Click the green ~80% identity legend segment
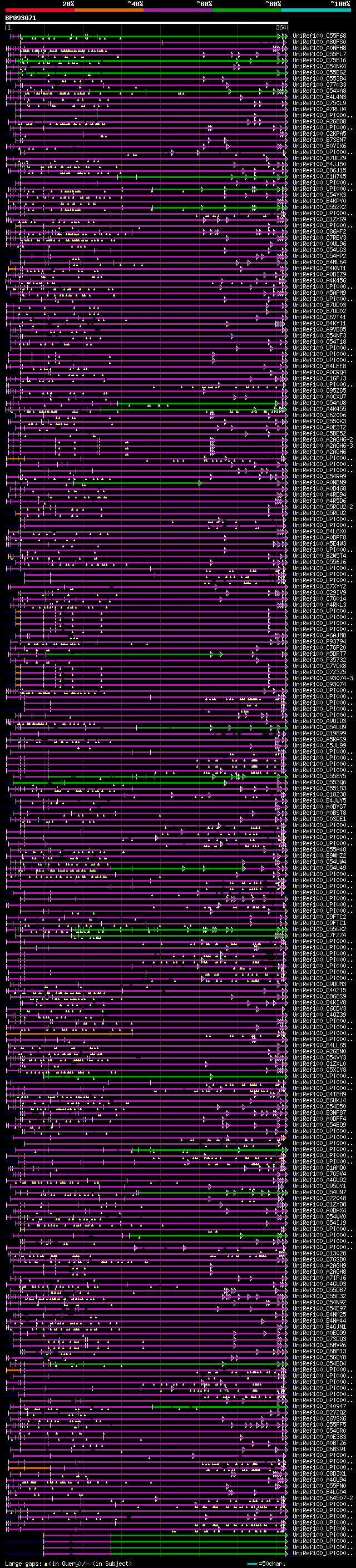 click(x=247, y=10)
